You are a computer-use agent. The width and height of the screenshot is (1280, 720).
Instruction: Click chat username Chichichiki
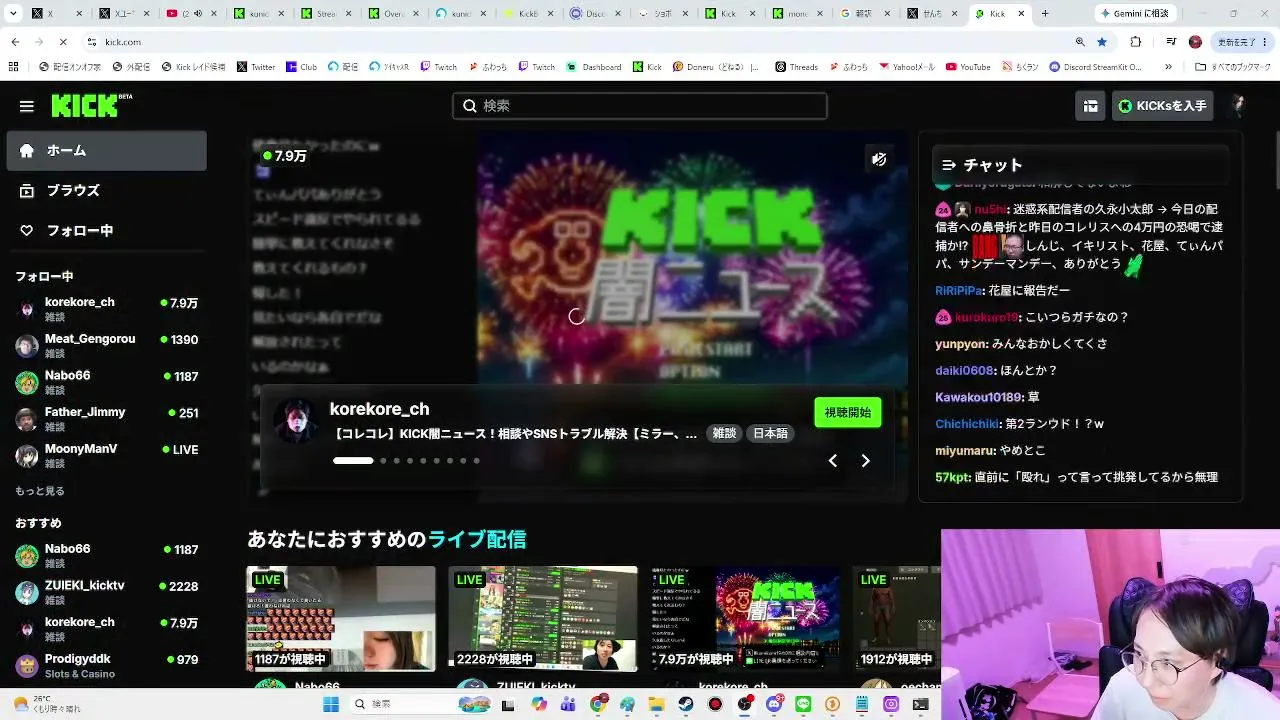tap(967, 424)
